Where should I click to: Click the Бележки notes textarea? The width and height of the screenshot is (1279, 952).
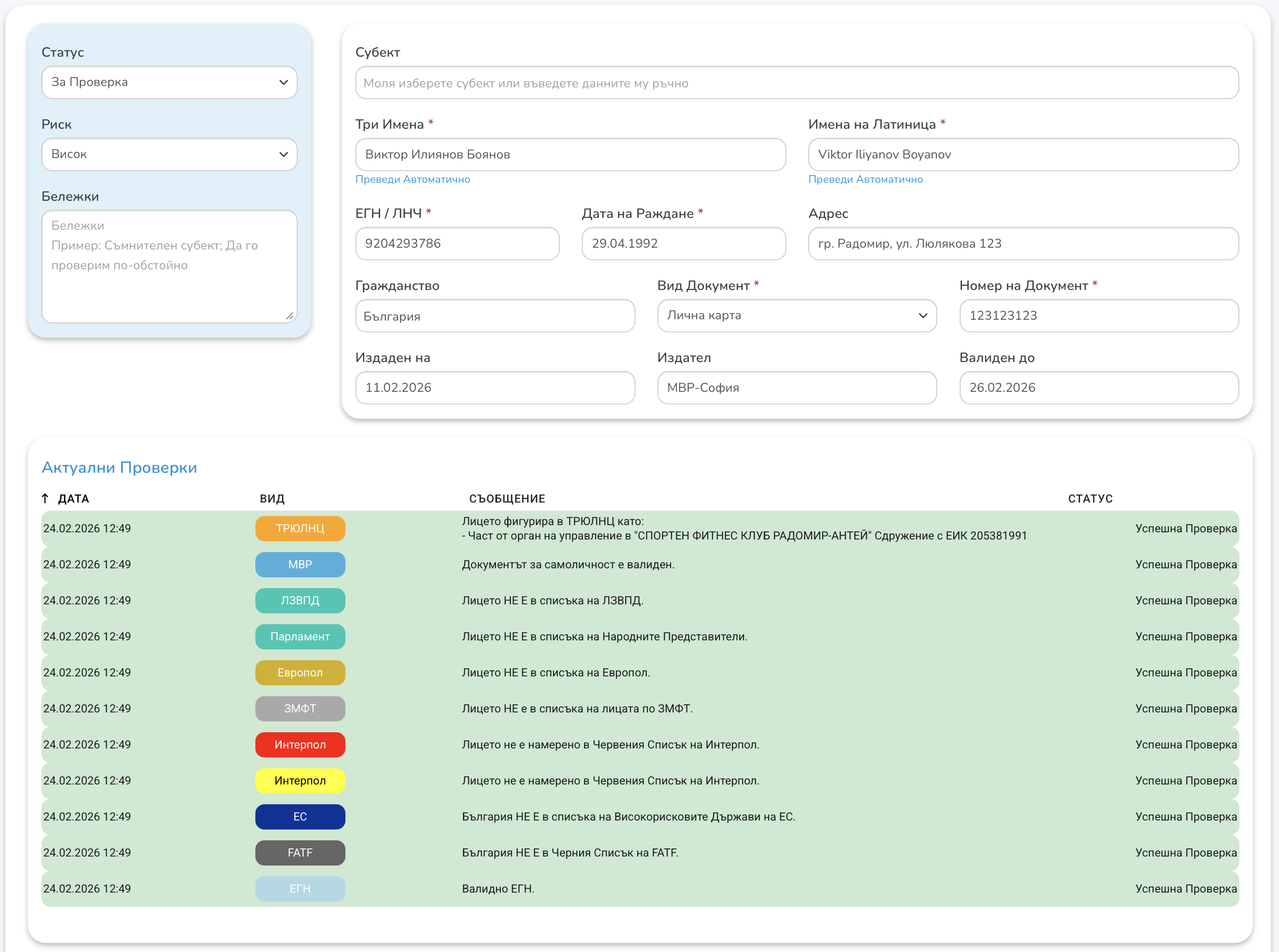click(169, 266)
